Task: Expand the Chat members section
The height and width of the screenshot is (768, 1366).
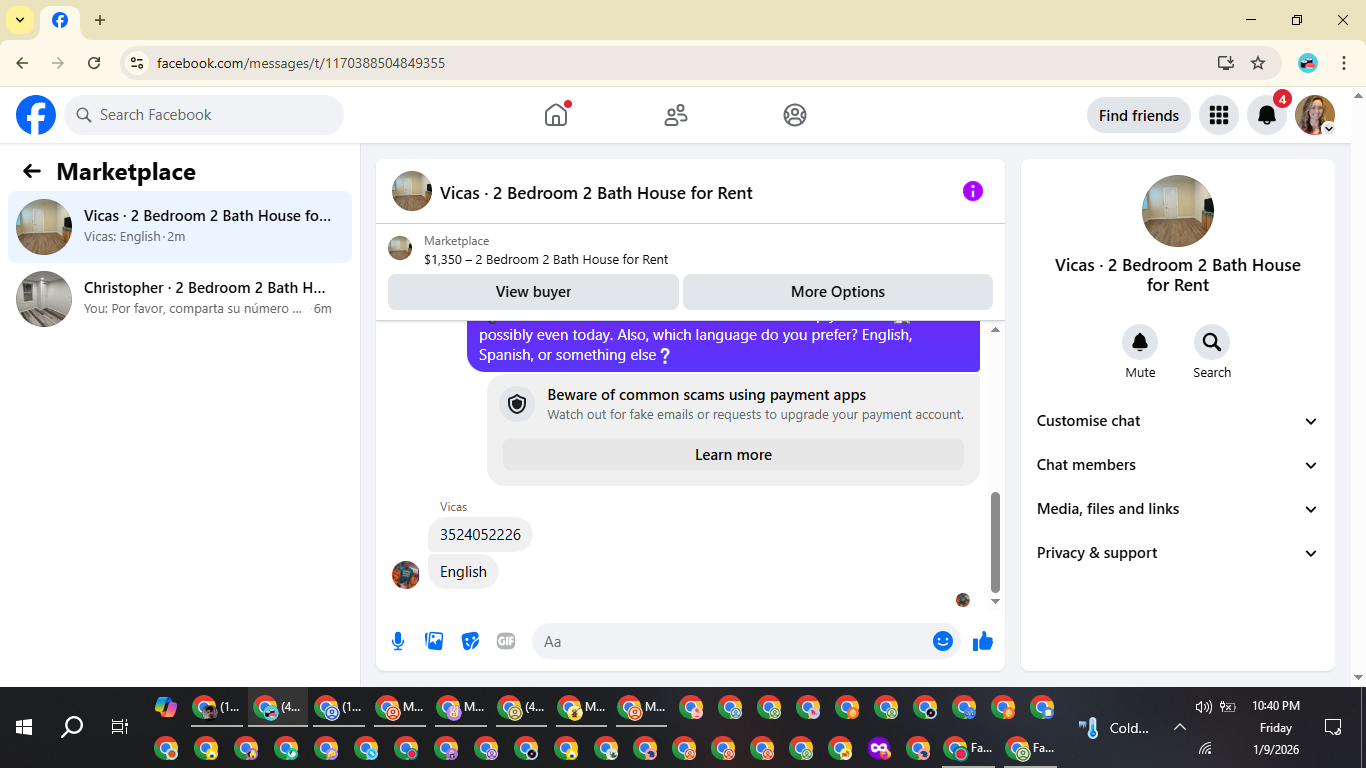Action: pos(1178,465)
